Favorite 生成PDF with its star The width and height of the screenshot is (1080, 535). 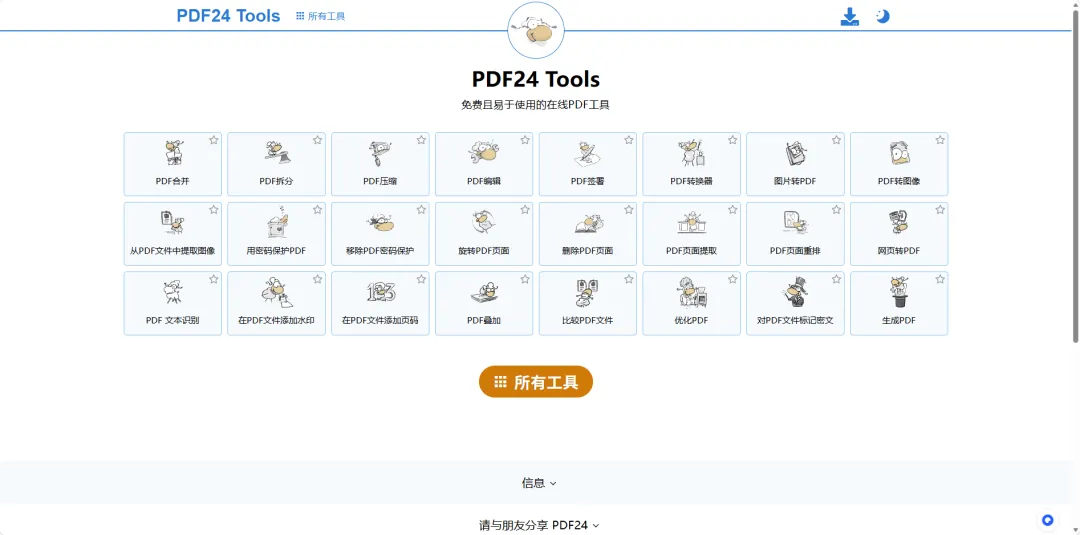click(940, 279)
